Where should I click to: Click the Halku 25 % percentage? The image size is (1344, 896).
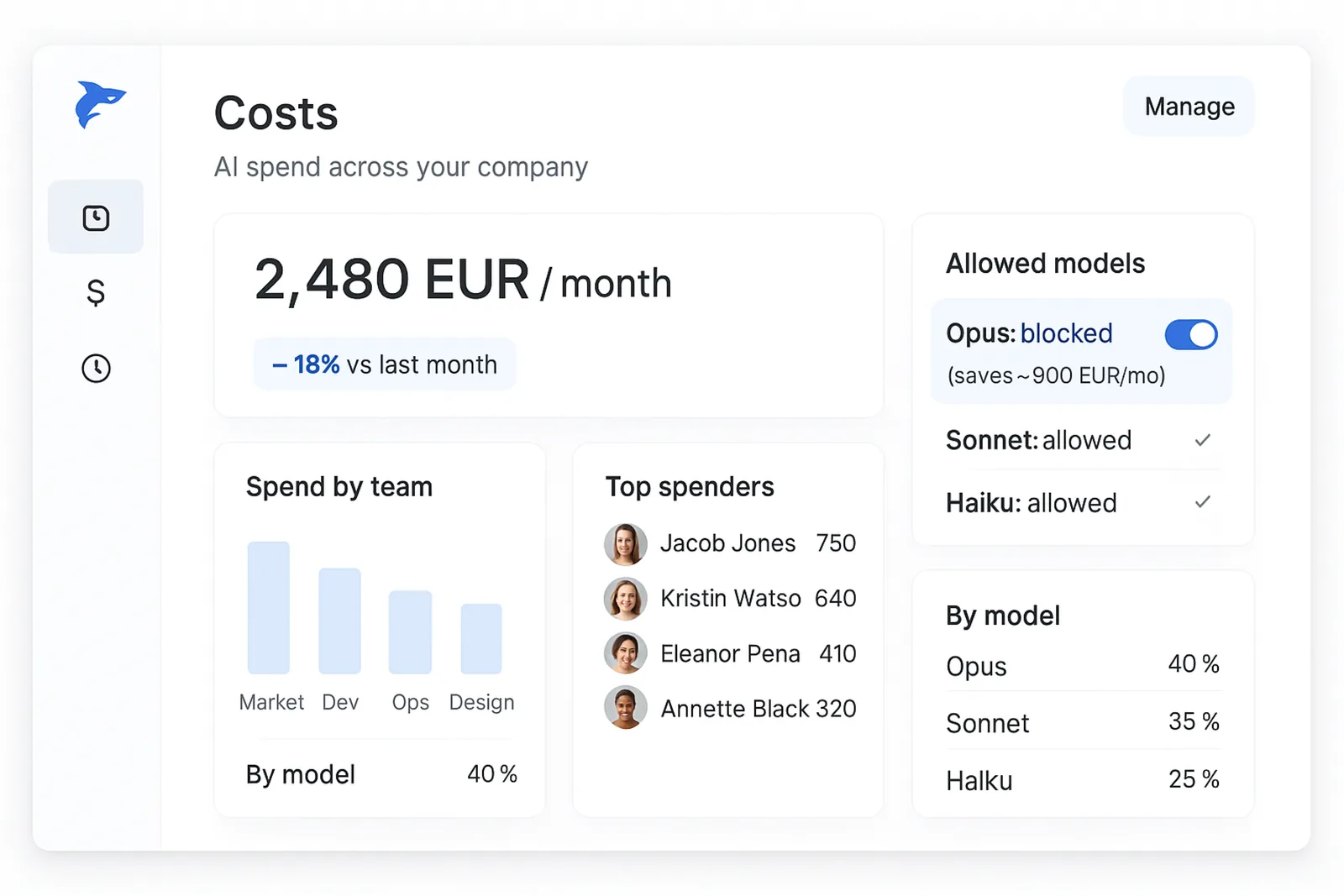(1194, 779)
